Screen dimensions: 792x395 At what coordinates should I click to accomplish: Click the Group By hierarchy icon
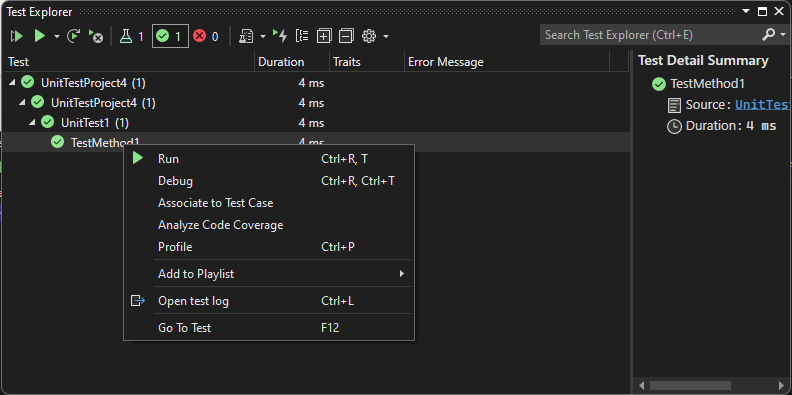click(x=302, y=36)
